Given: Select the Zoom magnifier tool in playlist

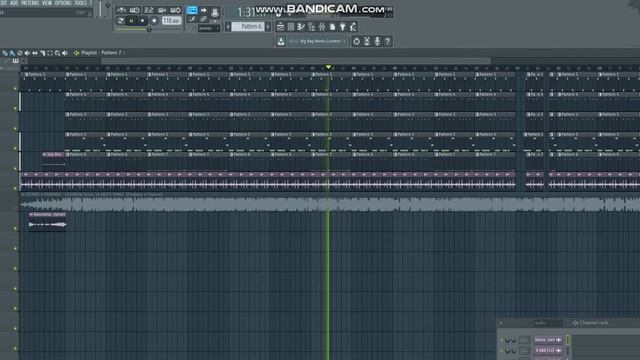Looking at the screenshot, I should pyautogui.click(x=58, y=53).
